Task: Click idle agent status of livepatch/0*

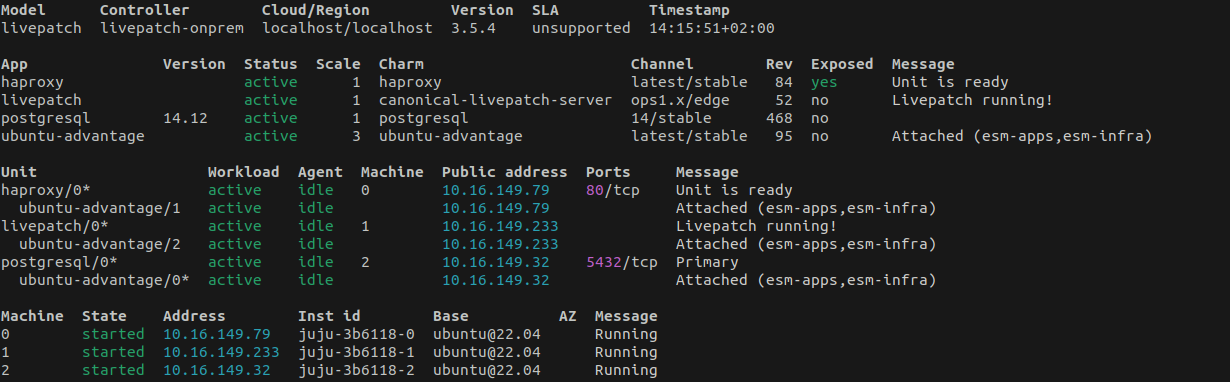Action: click(316, 226)
